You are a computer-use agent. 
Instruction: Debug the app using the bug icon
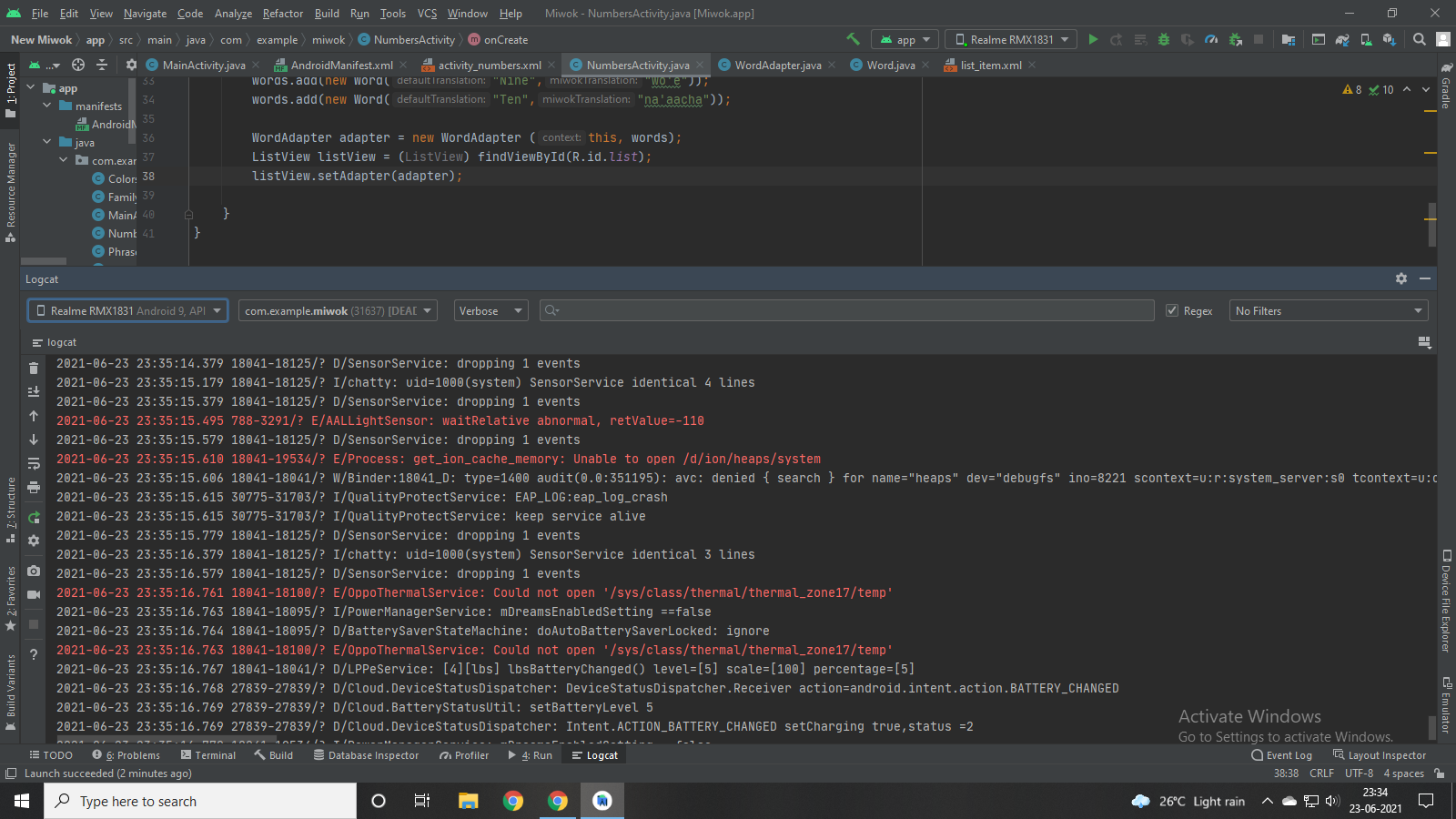tap(1164, 39)
